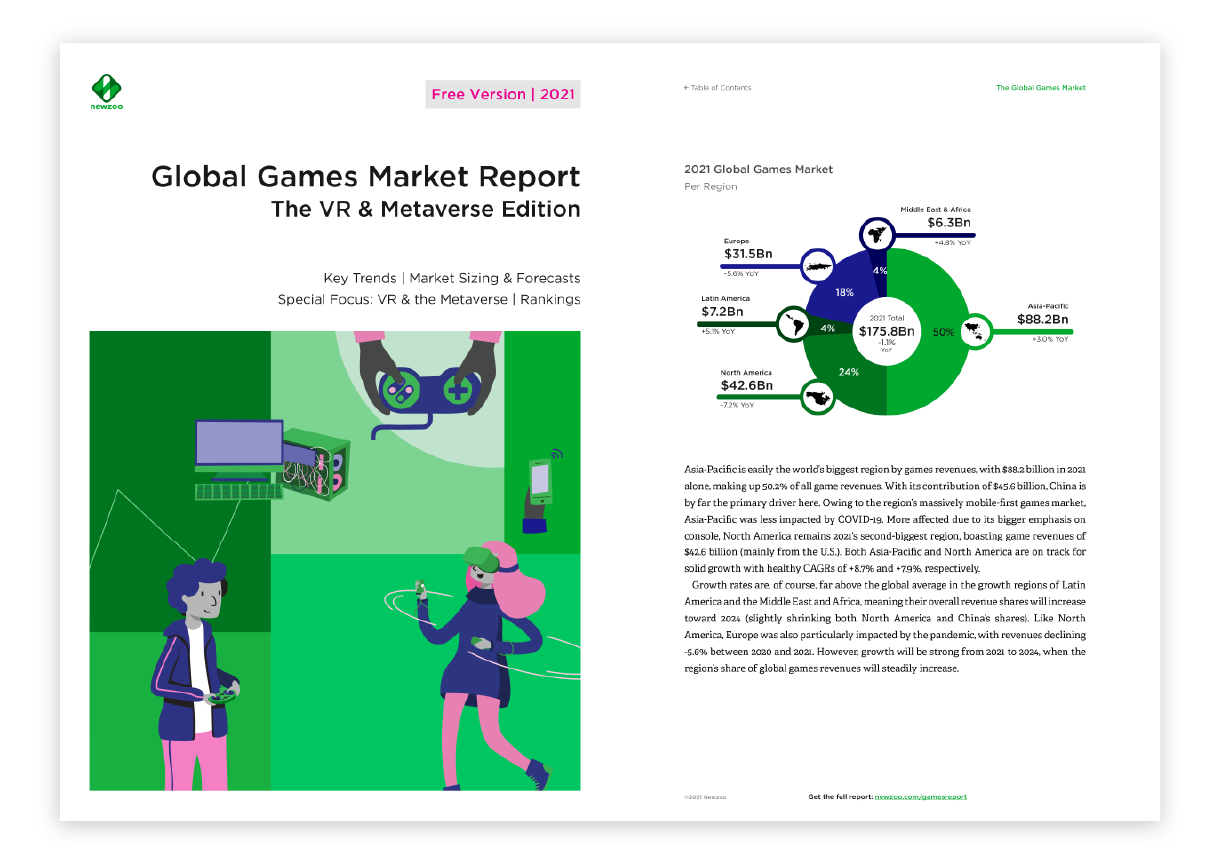Click the Newzoo logo icon
The image size is (1221, 864).
pyautogui.click(x=105, y=86)
